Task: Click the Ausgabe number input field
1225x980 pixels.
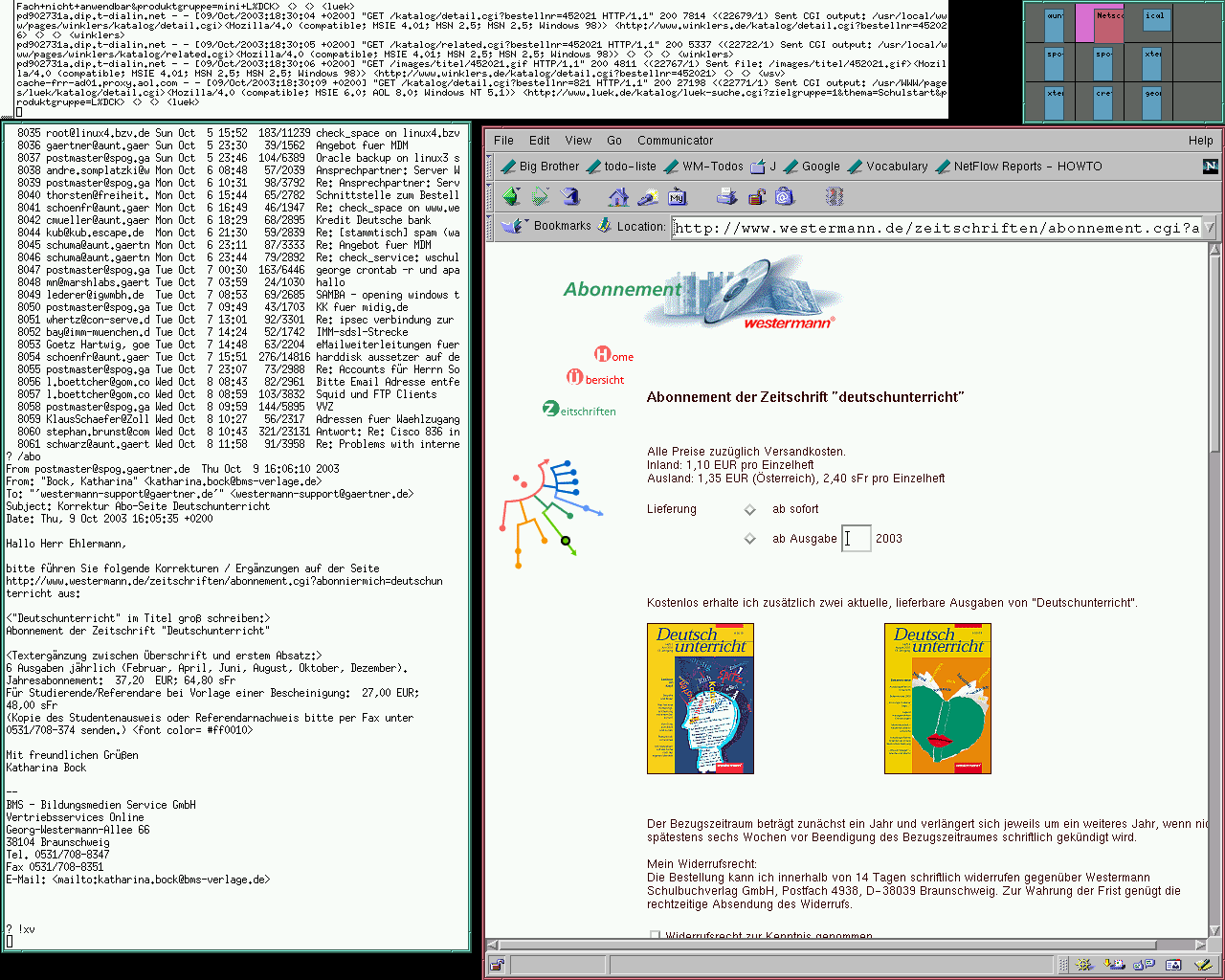Action: 857,539
